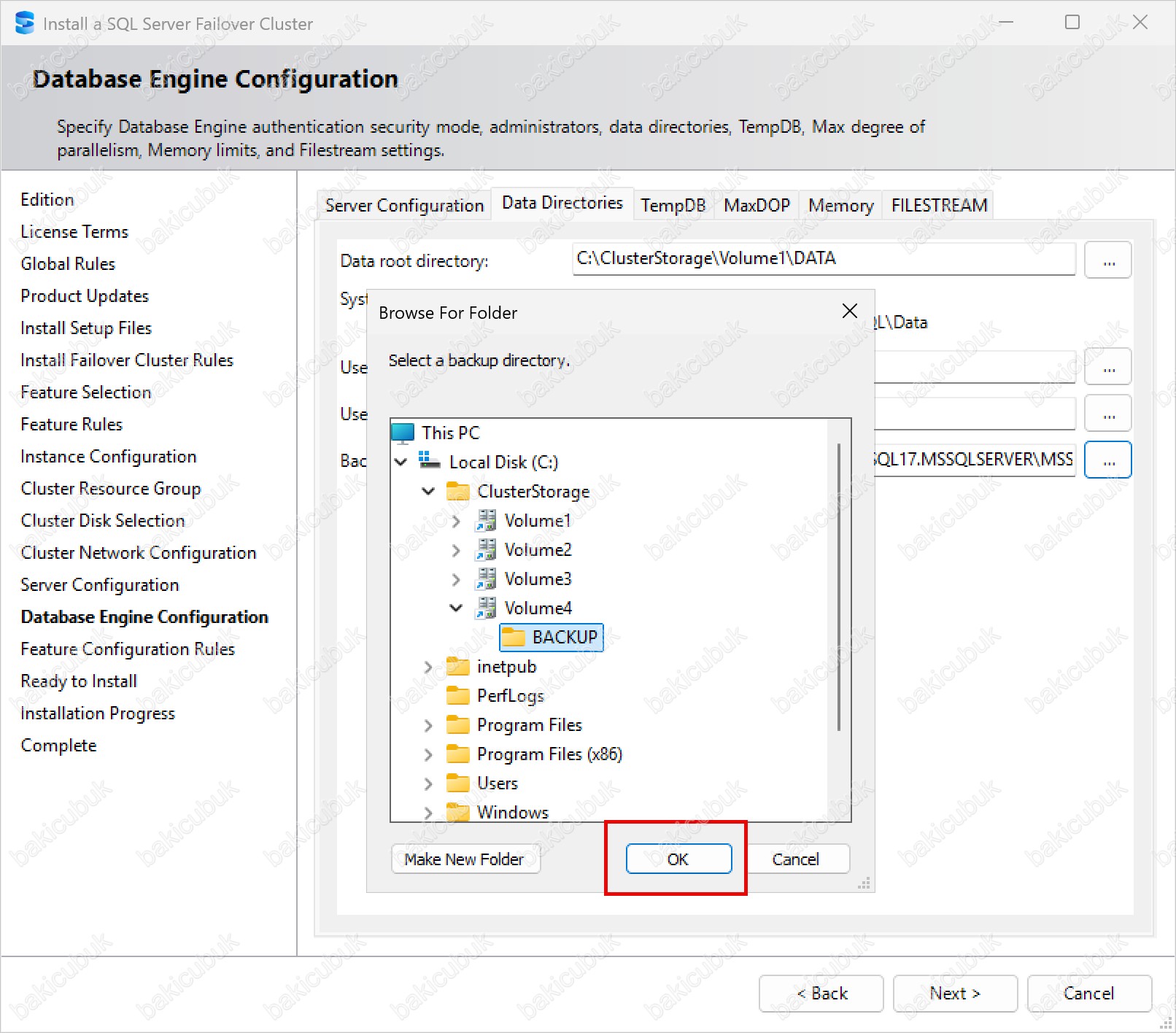Click the PerfLogs folder icon

[457, 696]
